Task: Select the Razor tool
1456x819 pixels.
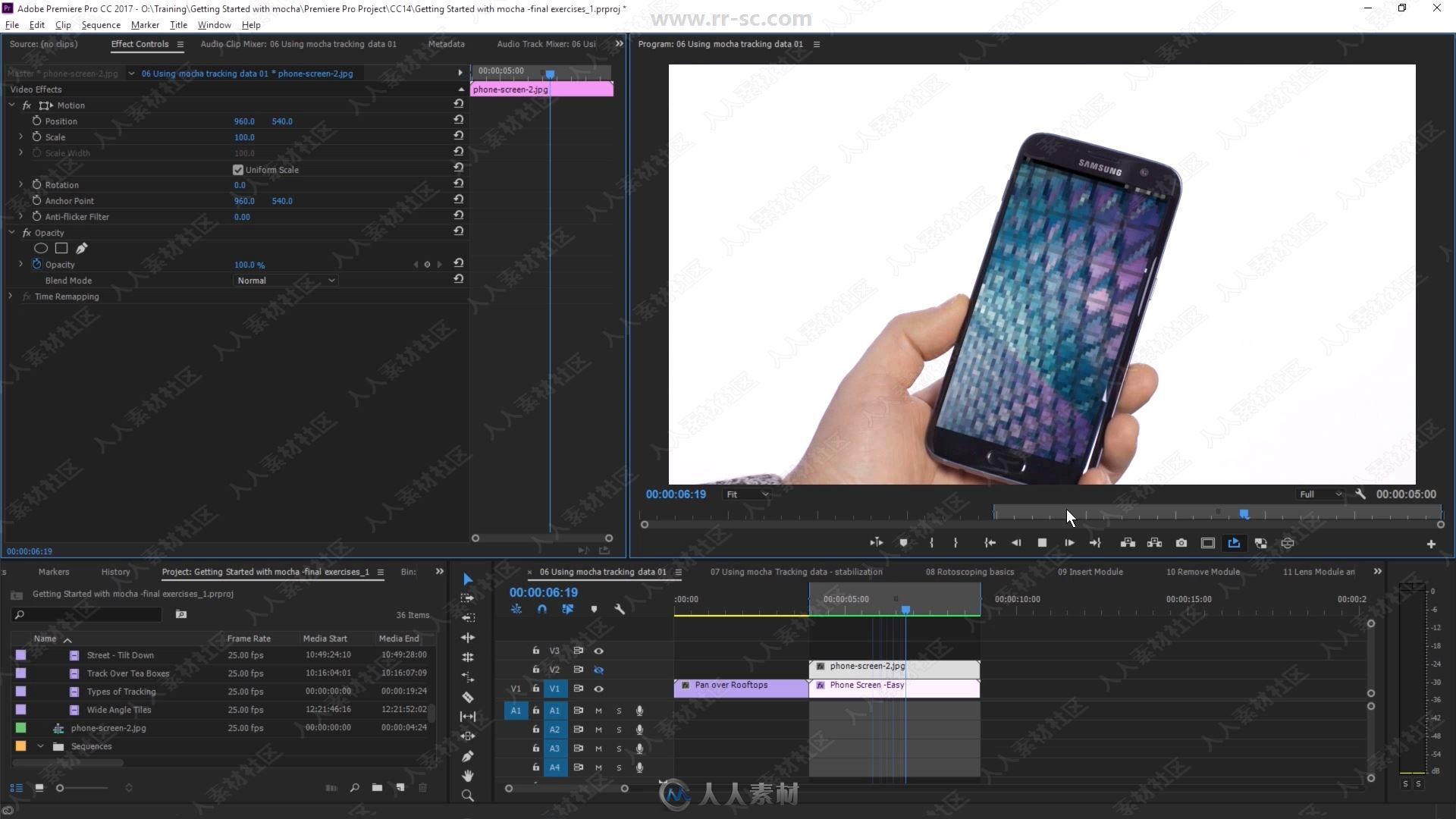Action: click(468, 697)
